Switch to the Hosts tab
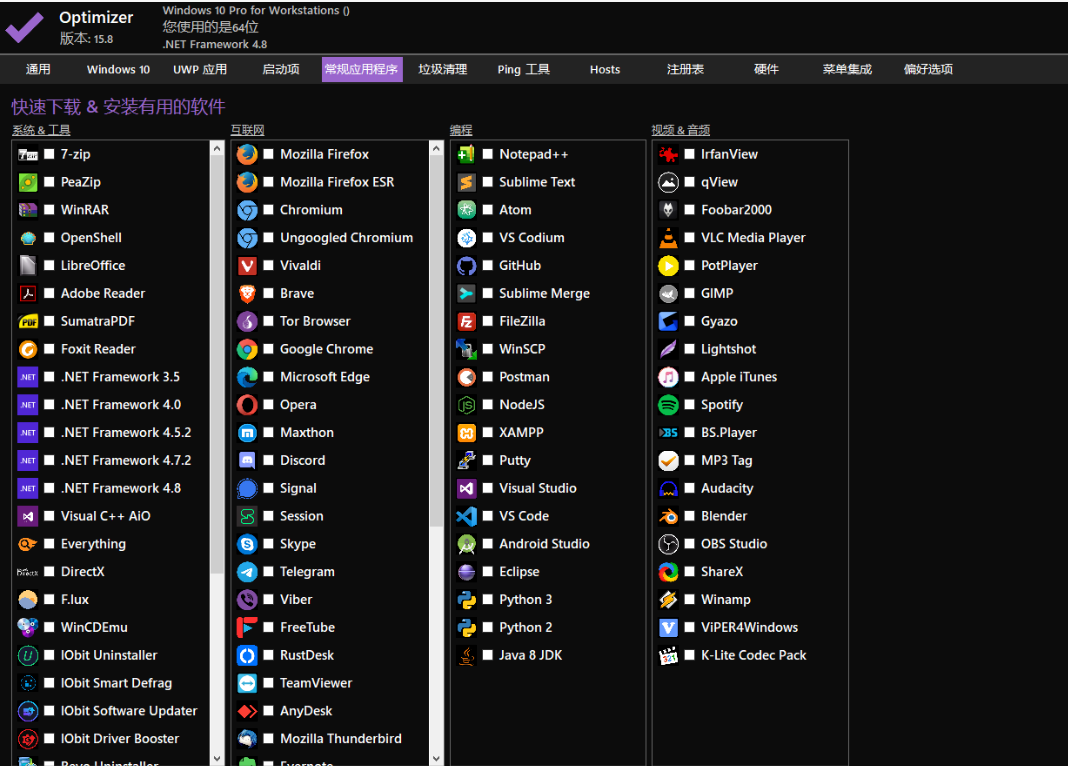 coord(605,69)
